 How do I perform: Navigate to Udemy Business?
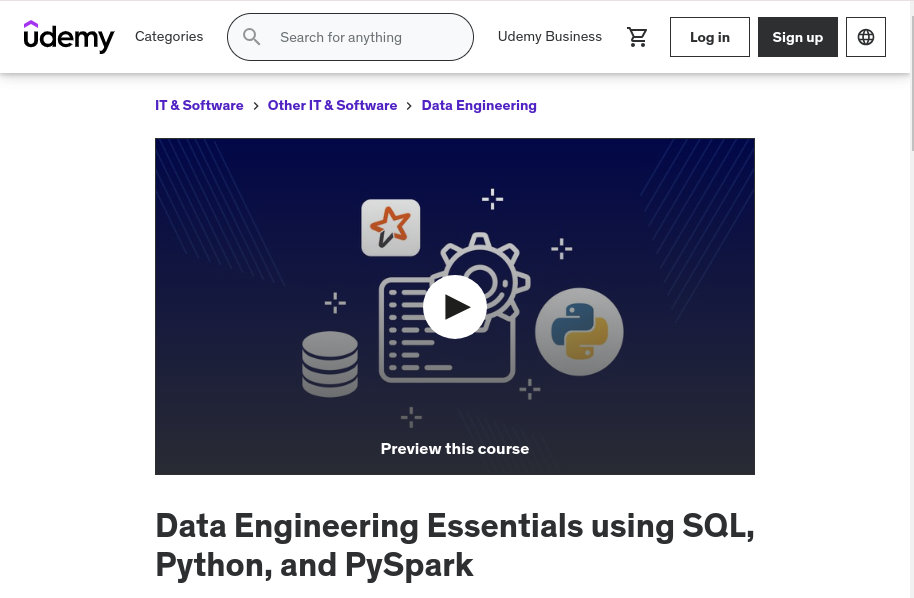[x=550, y=37]
